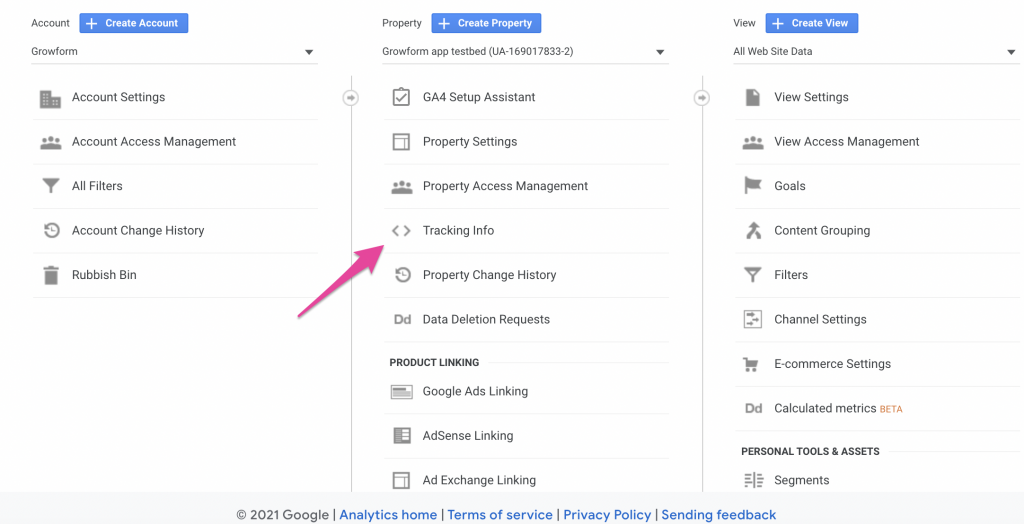1024x524 pixels.
Task: Click the Segments icon
Action: tap(754, 481)
